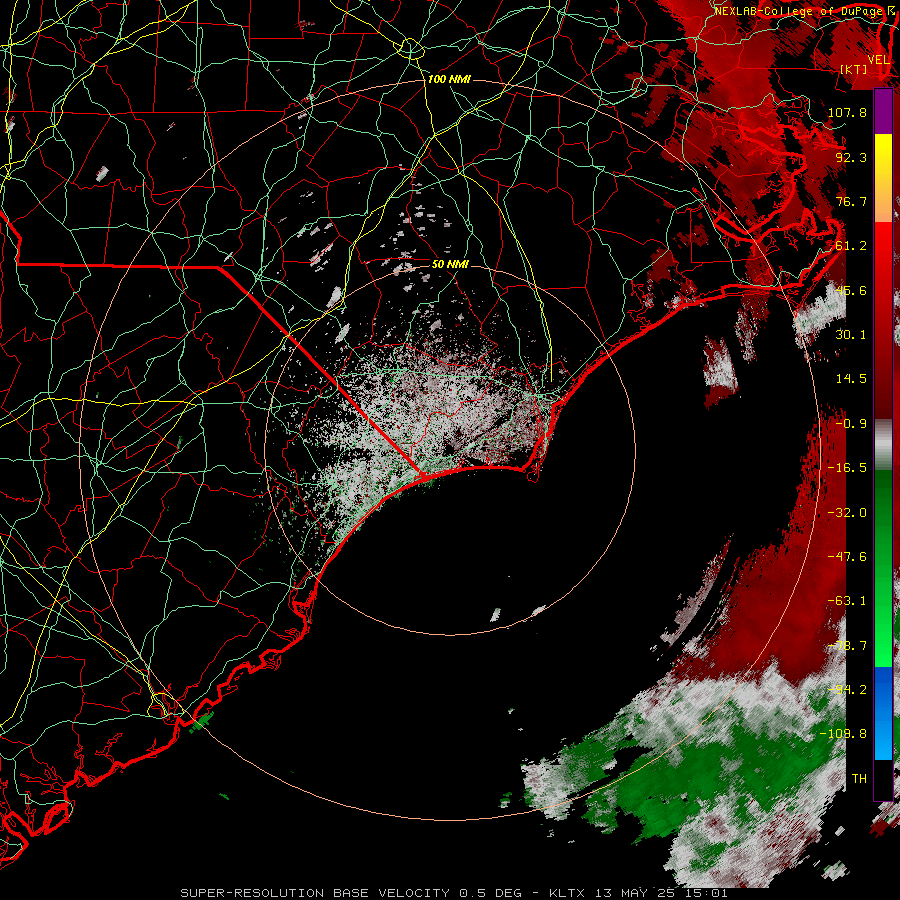This screenshot has height=900, width=900.
Task: Select the 92.3 velocity scale value
Action: [851, 157]
